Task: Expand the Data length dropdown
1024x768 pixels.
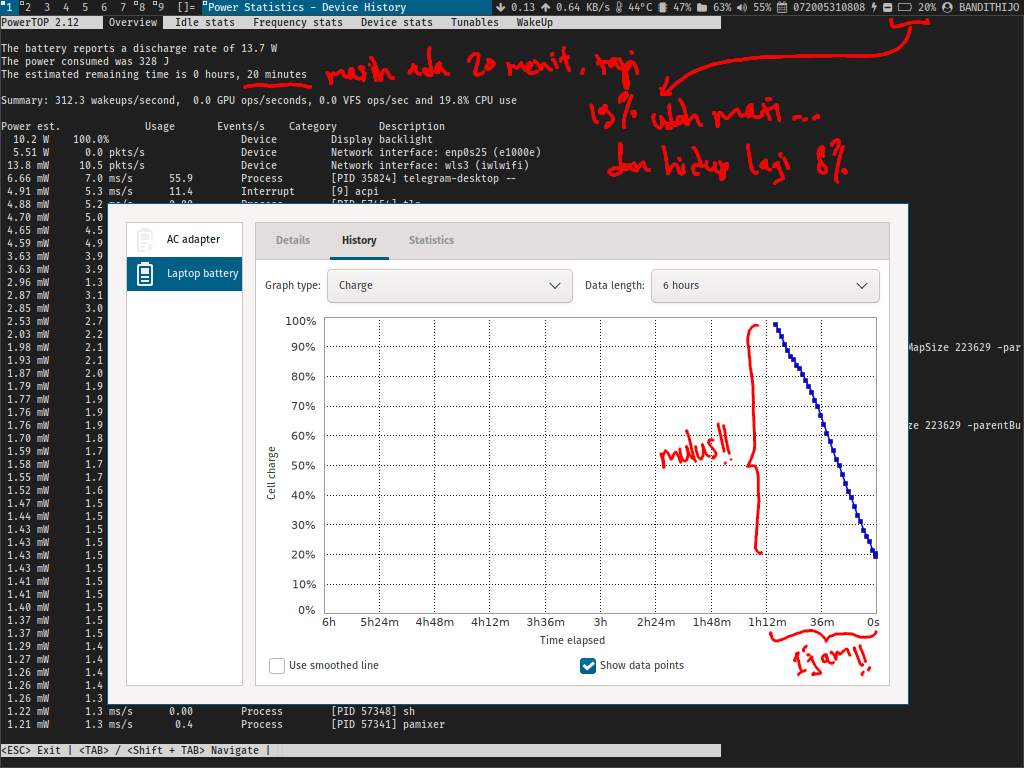Action: [x=765, y=285]
